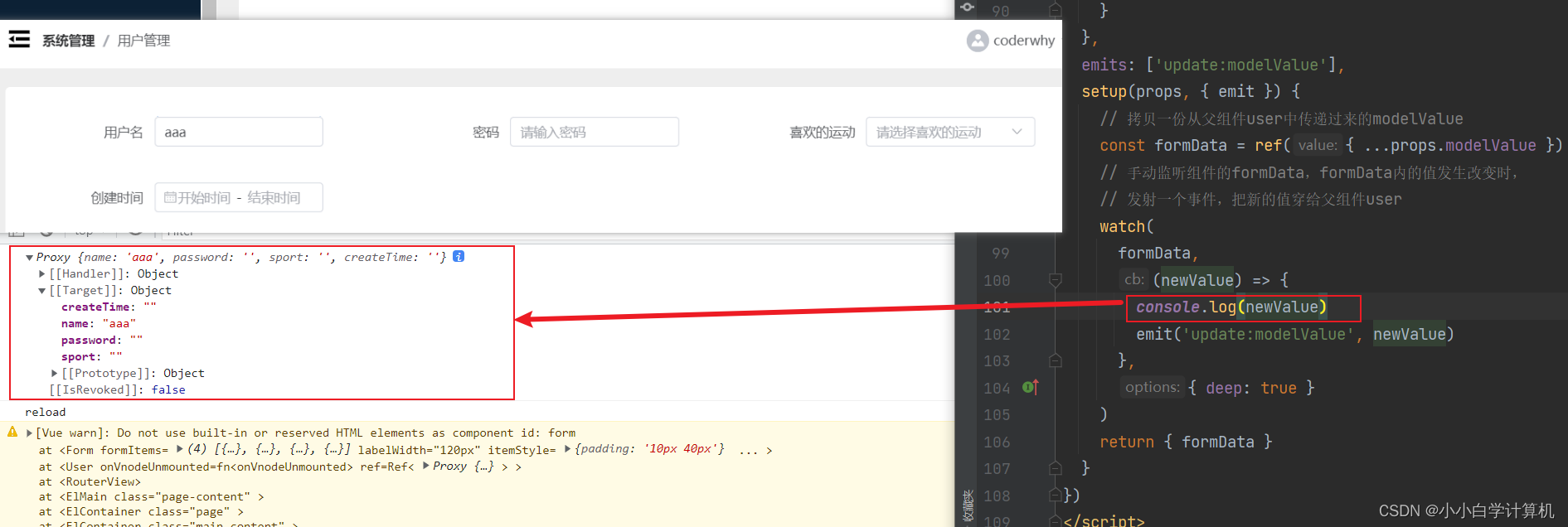Click the ellipsis after the Form props
This screenshot has width=1568, height=527.
click(749, 450)
